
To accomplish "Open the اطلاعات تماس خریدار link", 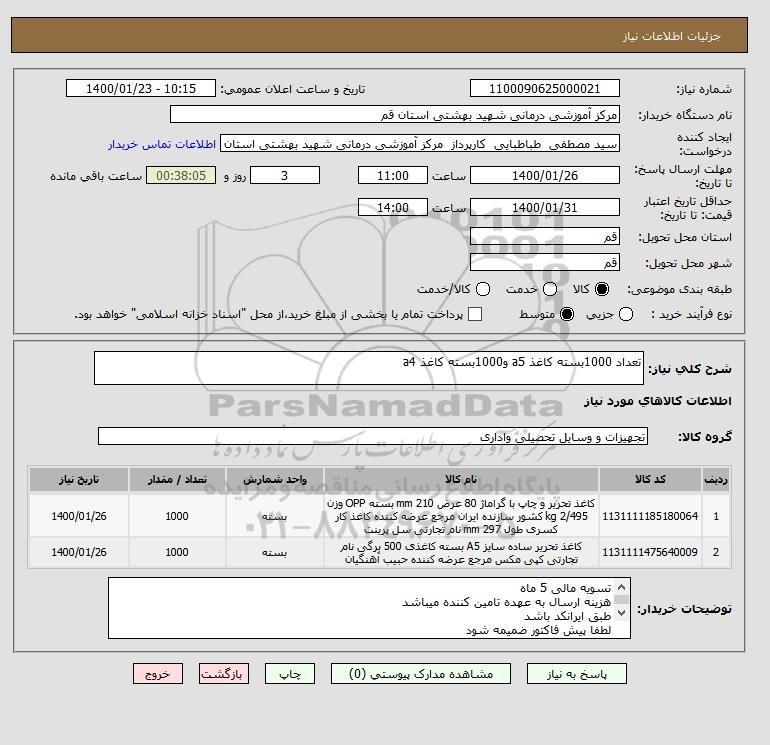I will click(162, 144).
